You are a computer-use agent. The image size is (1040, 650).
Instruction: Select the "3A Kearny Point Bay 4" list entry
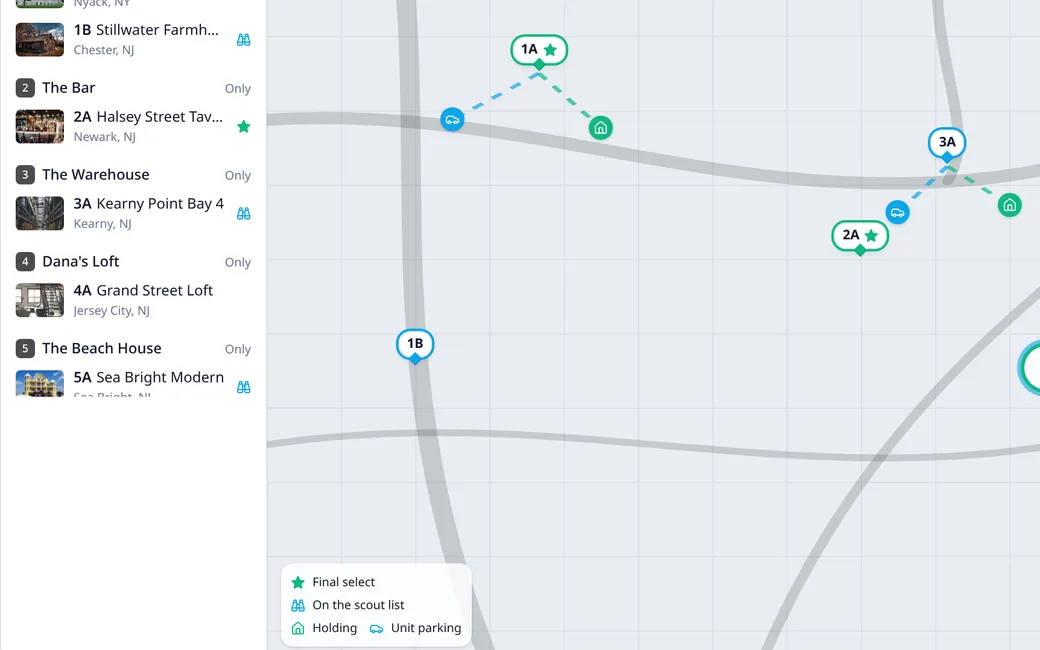click(x=133, y=214)
